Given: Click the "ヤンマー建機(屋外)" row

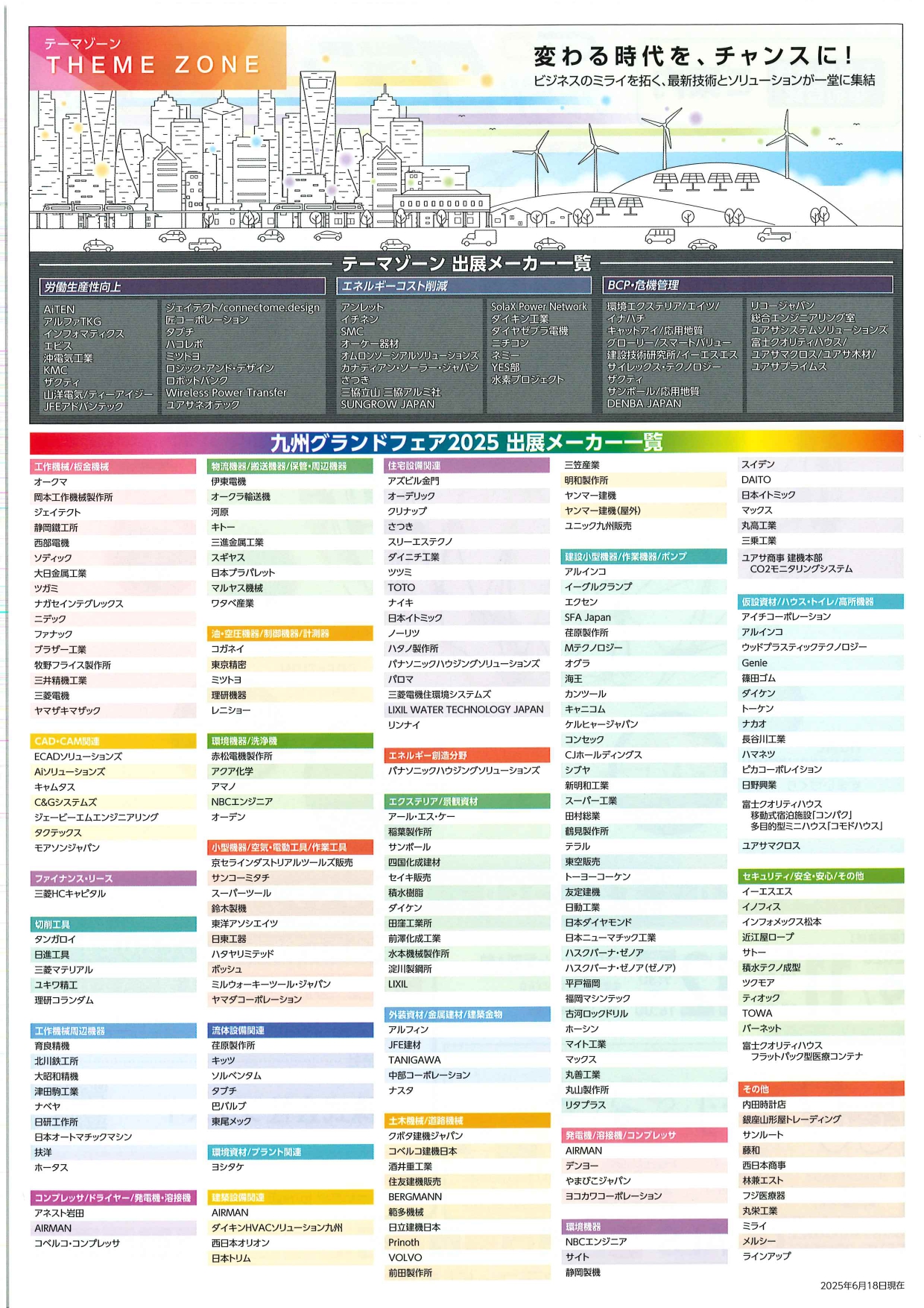Looking at the screenshot, I should coord(644,511).
